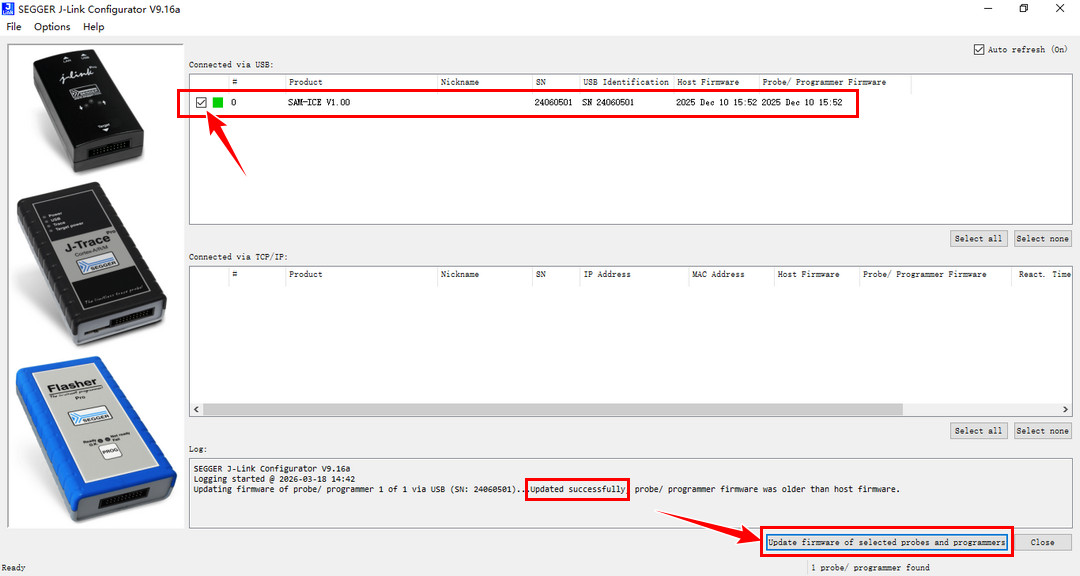Toggle the SAM-ICE V1.00 probe checkbox
Image resolution: width=1080 pixels, height=576 pixels.
[x=201, y=103]
